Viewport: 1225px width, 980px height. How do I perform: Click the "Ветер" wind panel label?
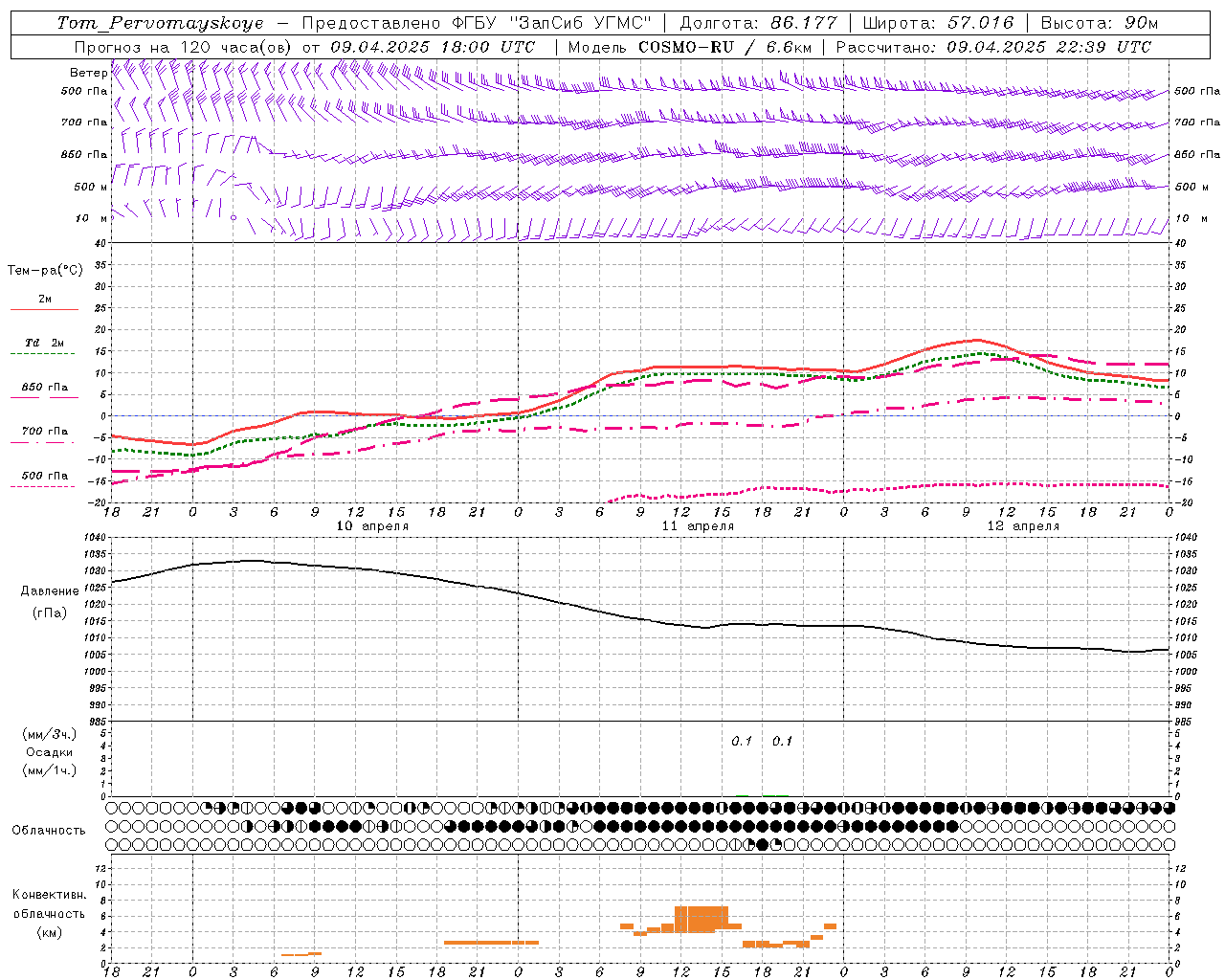coord(88,73)
